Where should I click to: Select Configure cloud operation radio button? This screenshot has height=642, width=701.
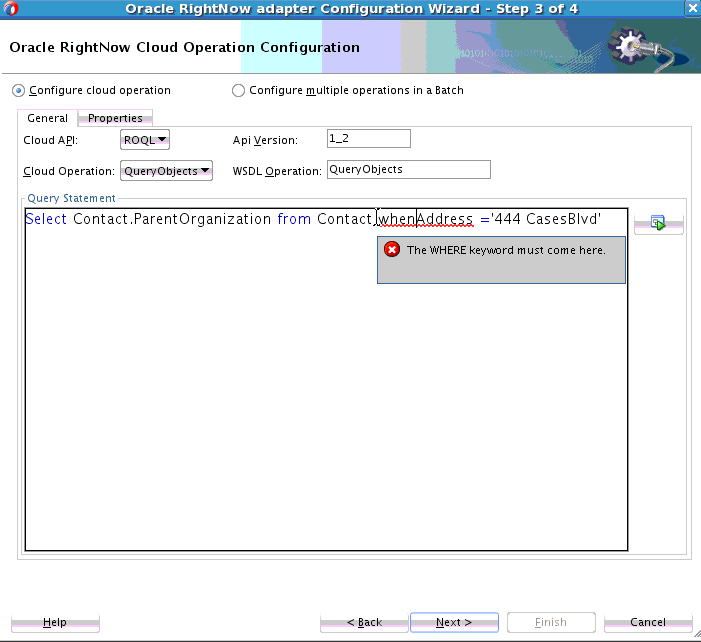[18, 91]
